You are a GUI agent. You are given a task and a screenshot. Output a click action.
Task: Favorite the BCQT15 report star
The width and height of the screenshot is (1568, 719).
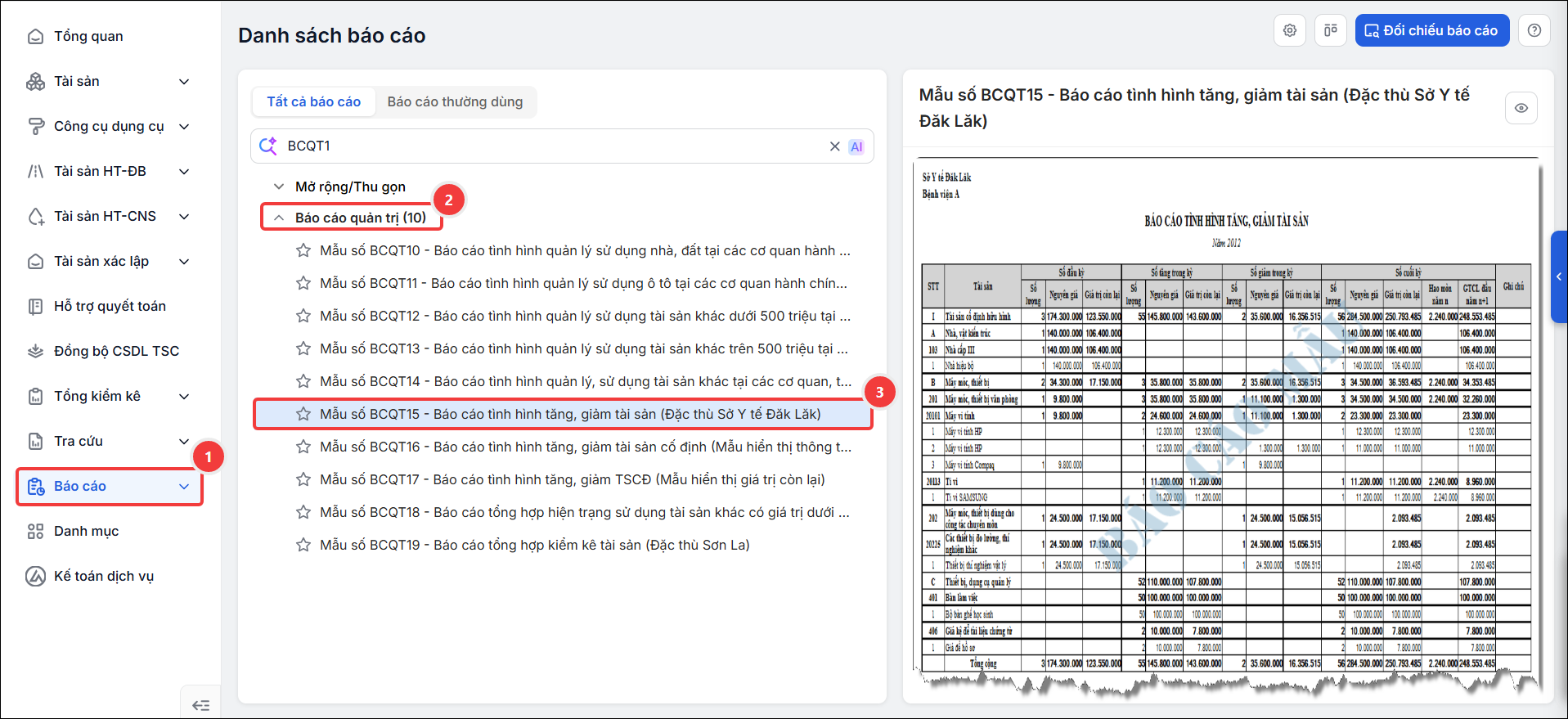click(303, 414)
